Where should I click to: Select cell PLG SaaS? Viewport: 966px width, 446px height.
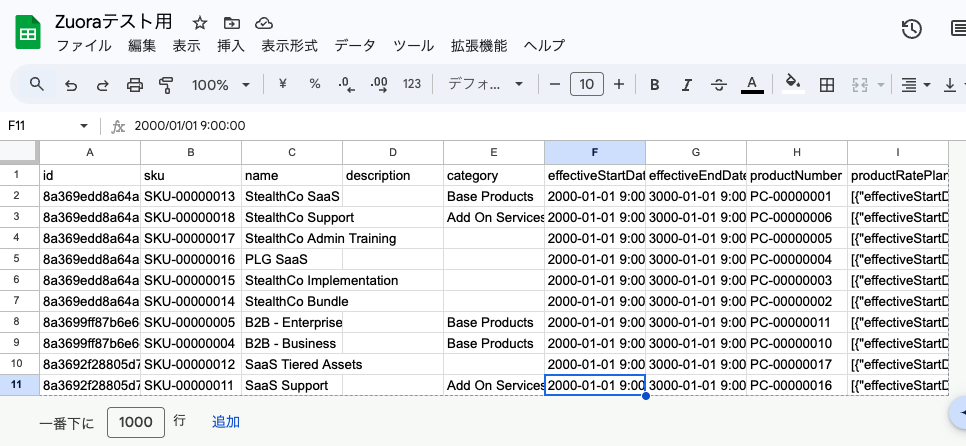point(292,259)
